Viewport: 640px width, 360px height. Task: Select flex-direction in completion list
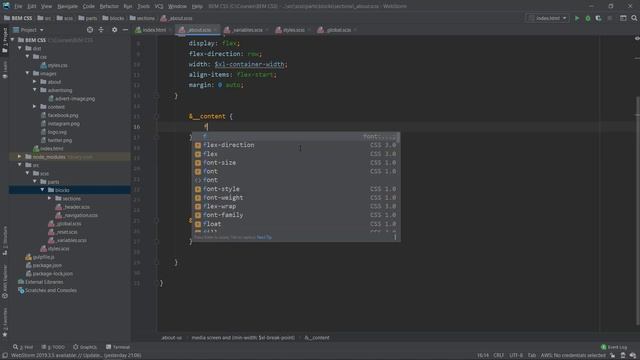(x=296, y=145)
